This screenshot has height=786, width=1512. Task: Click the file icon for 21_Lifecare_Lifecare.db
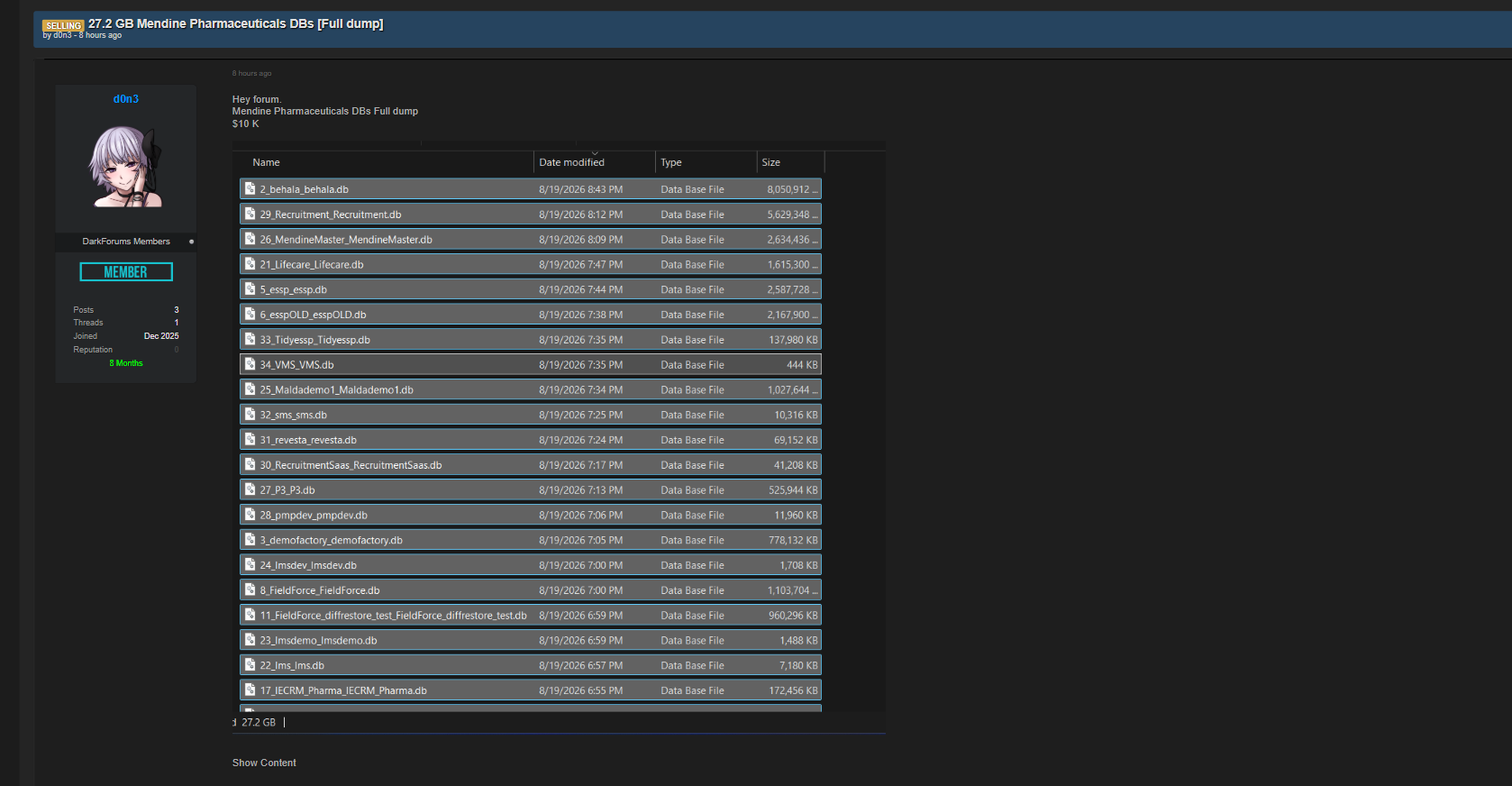click(250, 264)
